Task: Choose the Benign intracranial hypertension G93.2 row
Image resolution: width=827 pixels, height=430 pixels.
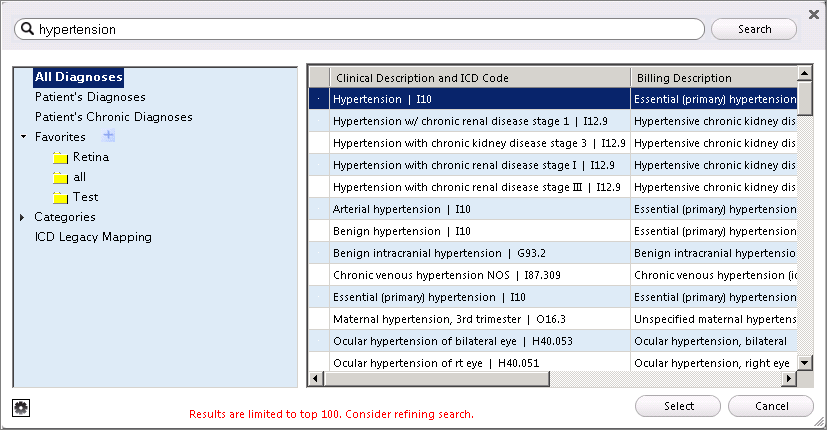Action: click(431, 253)
